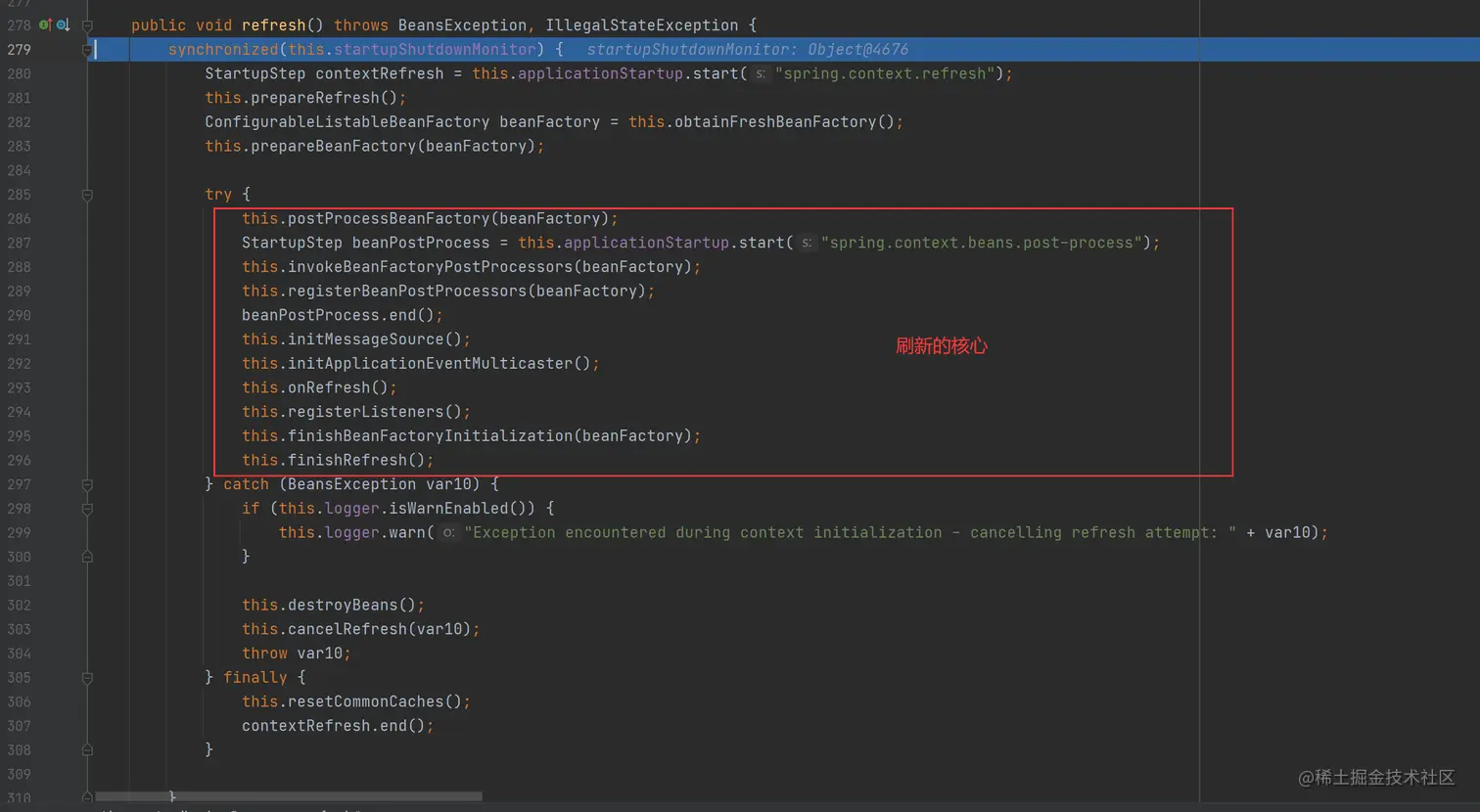1480x812 pixels.
Task: Click ConfigurableListableBeanFactory type name
Action: pos(347,122)
